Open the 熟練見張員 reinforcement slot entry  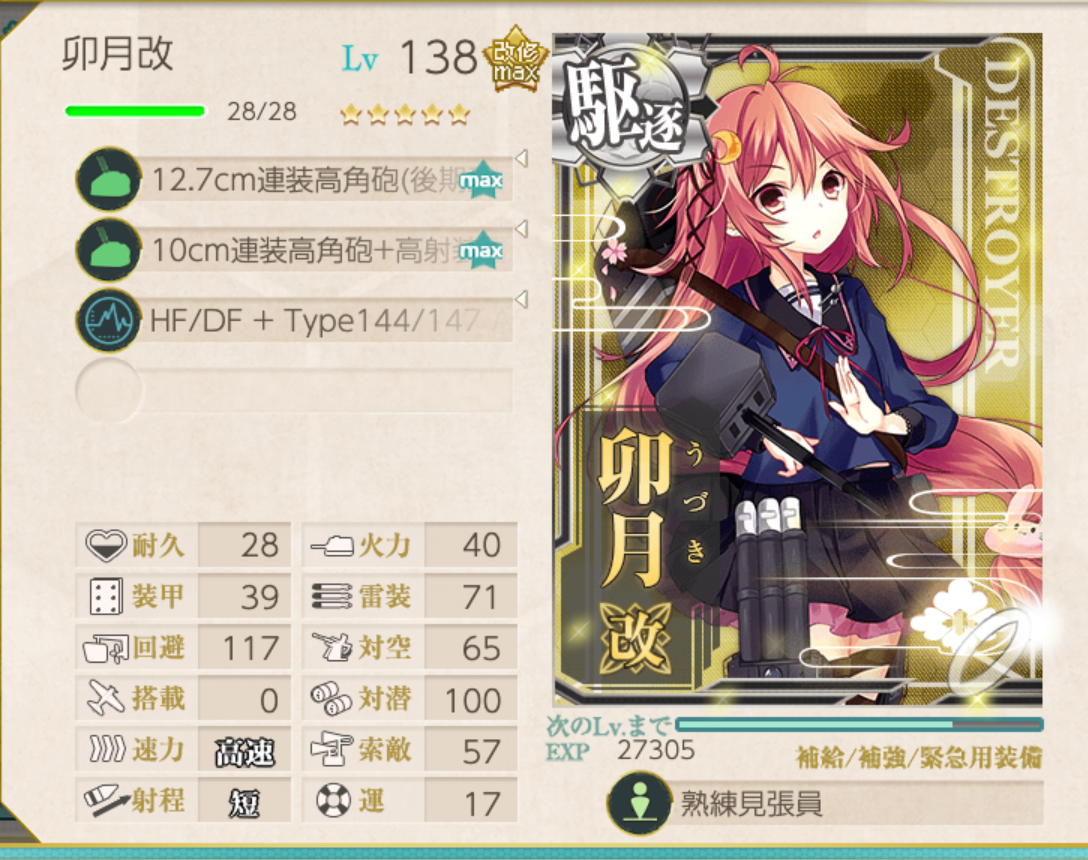(825, 803)
